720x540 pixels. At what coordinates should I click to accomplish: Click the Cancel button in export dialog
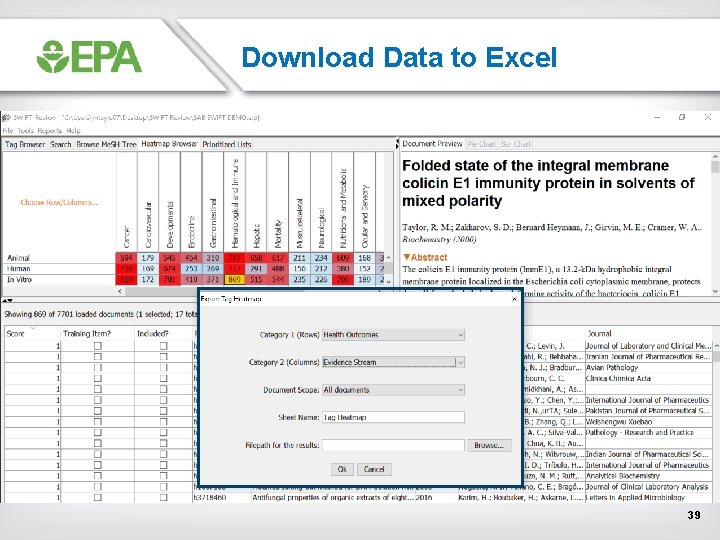point(374,469)
